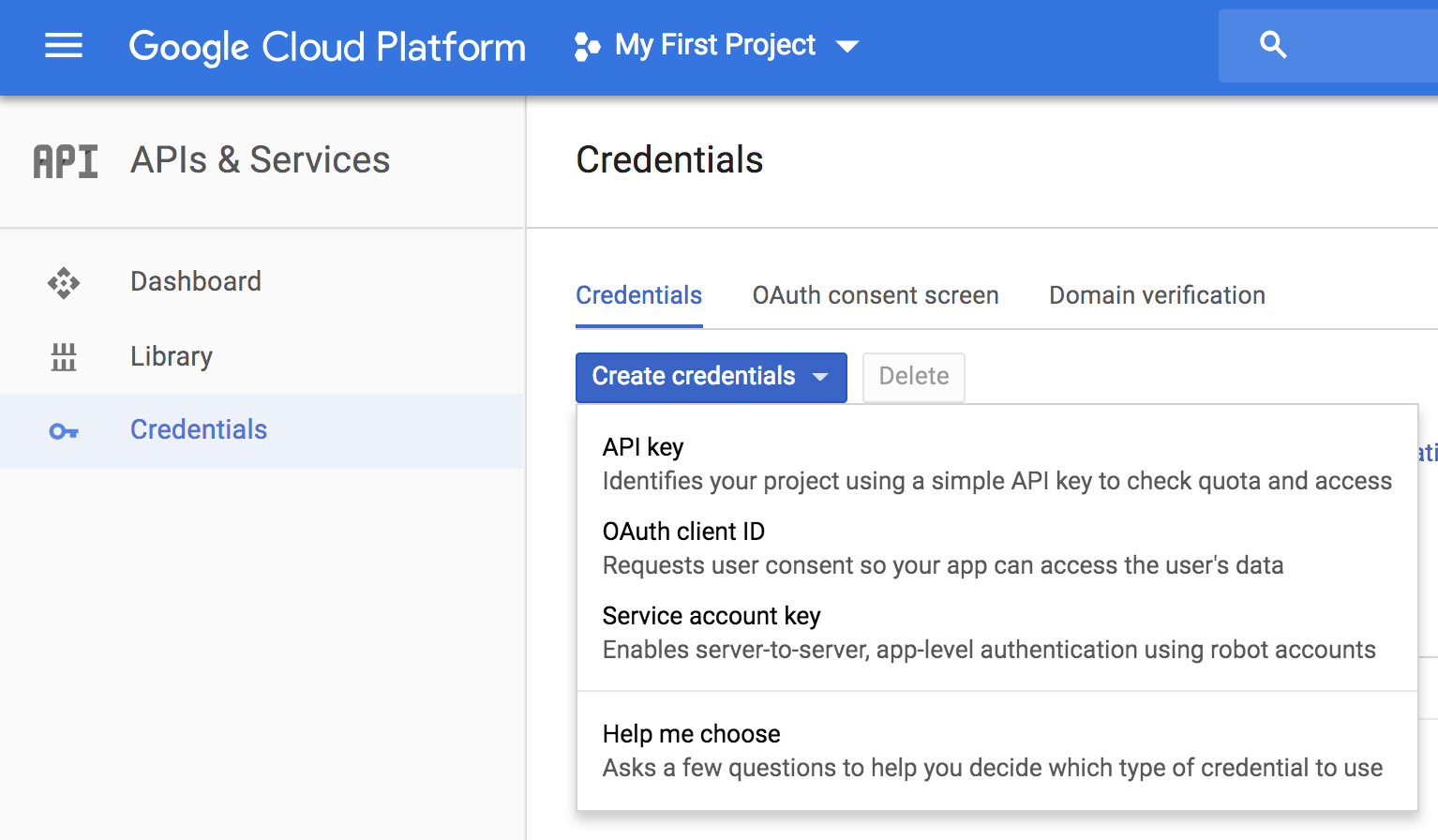Click the Credentials key icon

click(64, 431)
